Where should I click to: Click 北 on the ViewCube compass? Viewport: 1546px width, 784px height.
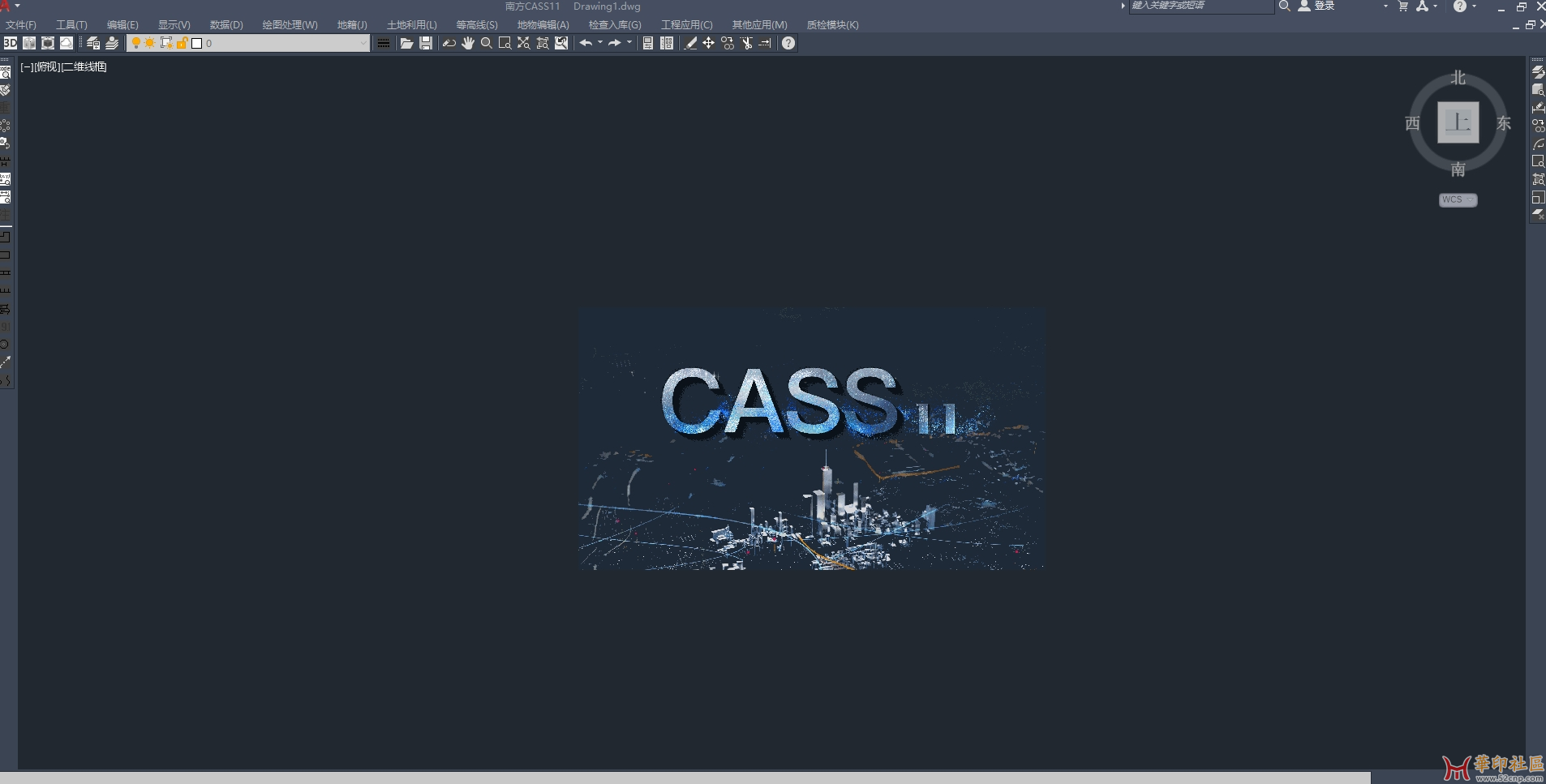(1458, 78)
